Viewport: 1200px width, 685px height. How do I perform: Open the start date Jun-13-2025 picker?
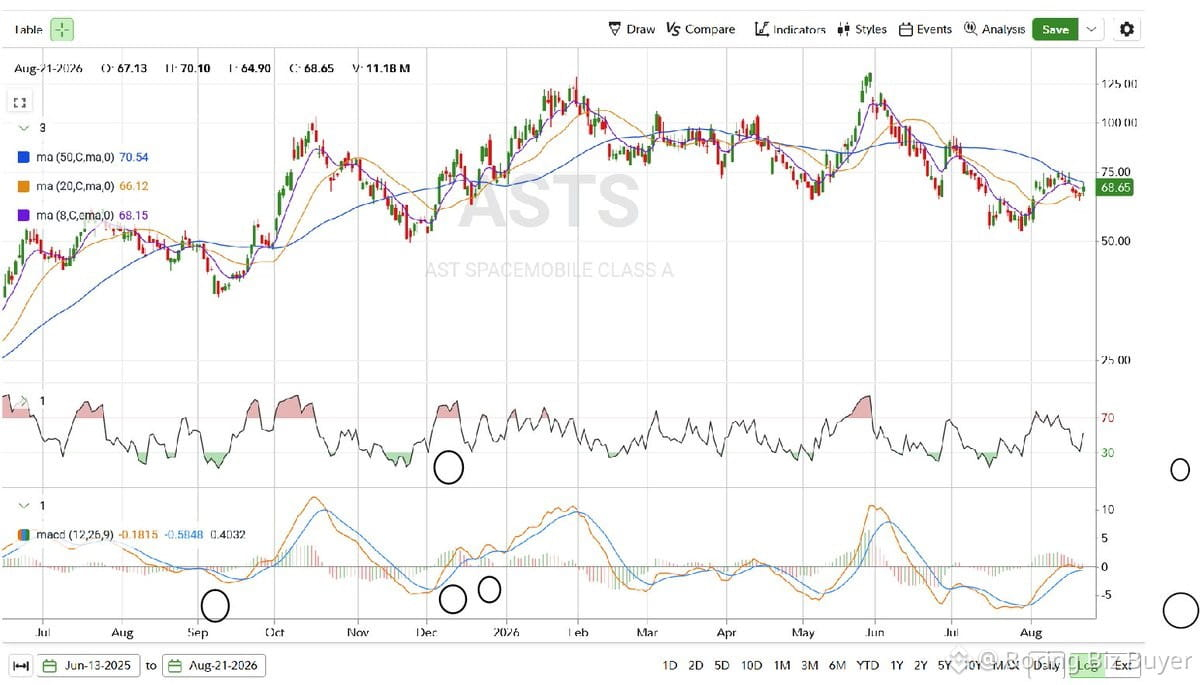(91, 665)
